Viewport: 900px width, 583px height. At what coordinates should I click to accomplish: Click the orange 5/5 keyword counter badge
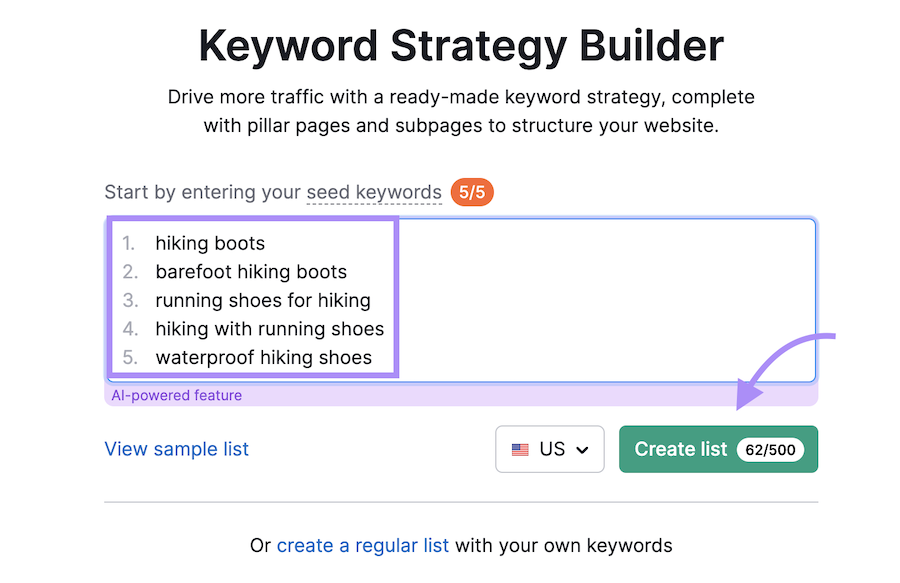(x=471, y=192)
